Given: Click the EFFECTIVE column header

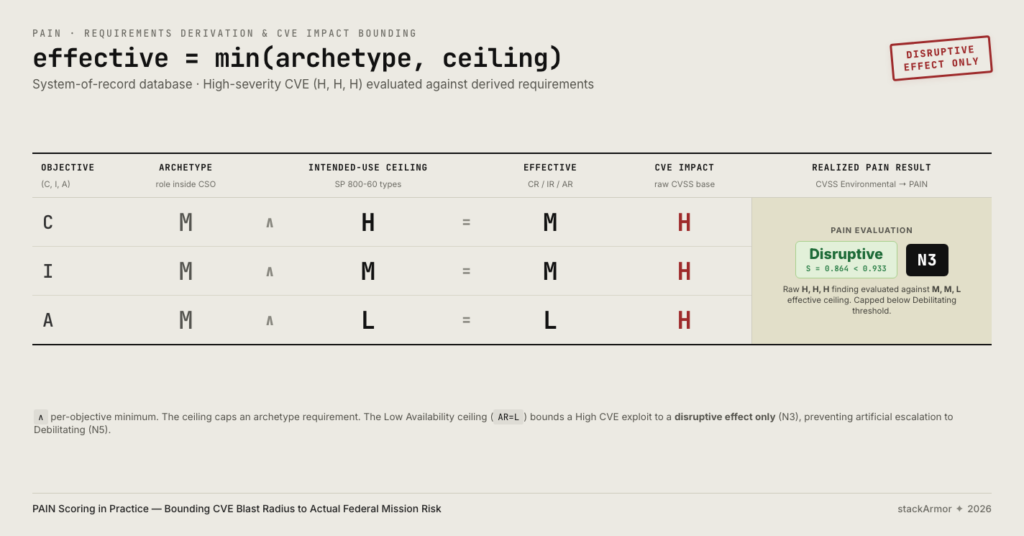Looking at the screenshot, I should click(550, 168).
